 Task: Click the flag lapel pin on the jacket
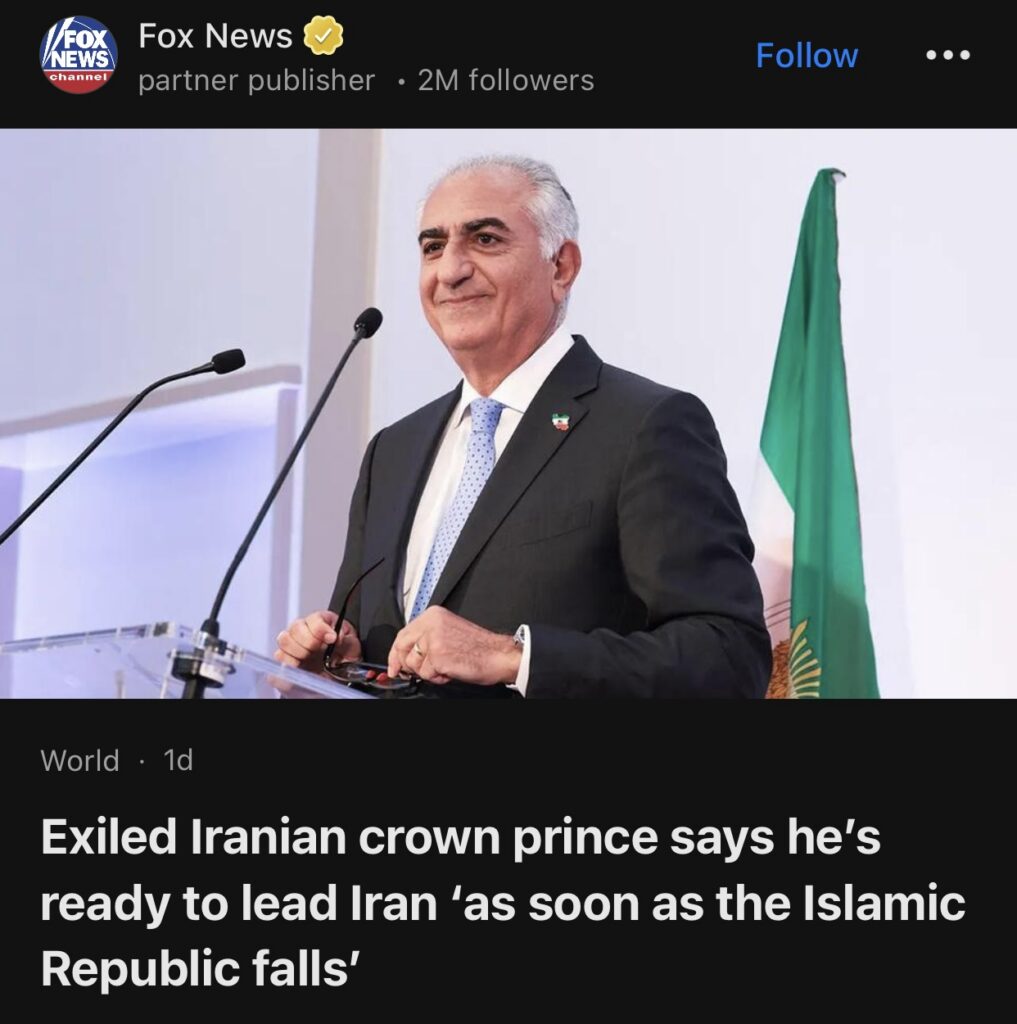pos(560,421)
